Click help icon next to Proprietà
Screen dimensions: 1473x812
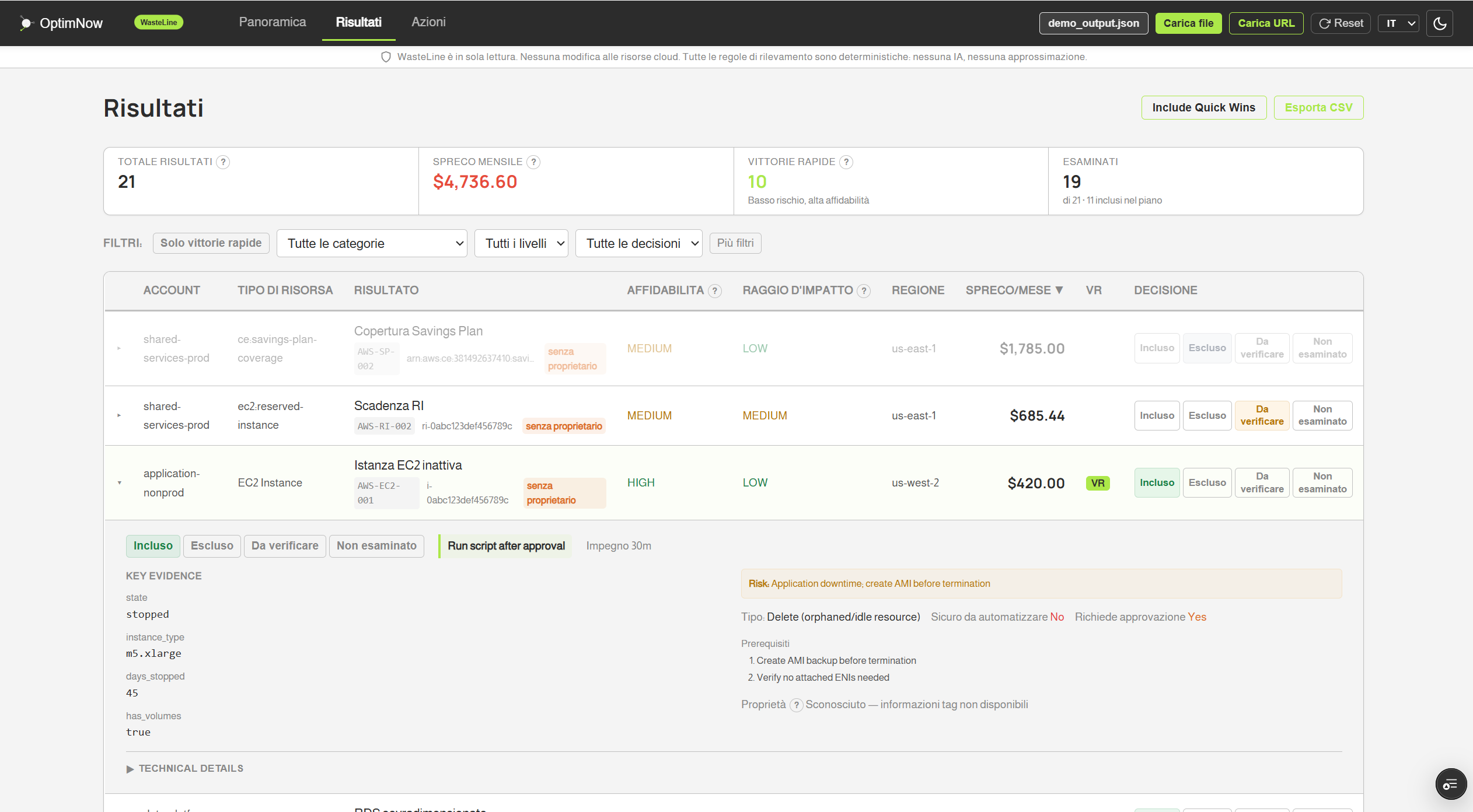pos(796,705)
